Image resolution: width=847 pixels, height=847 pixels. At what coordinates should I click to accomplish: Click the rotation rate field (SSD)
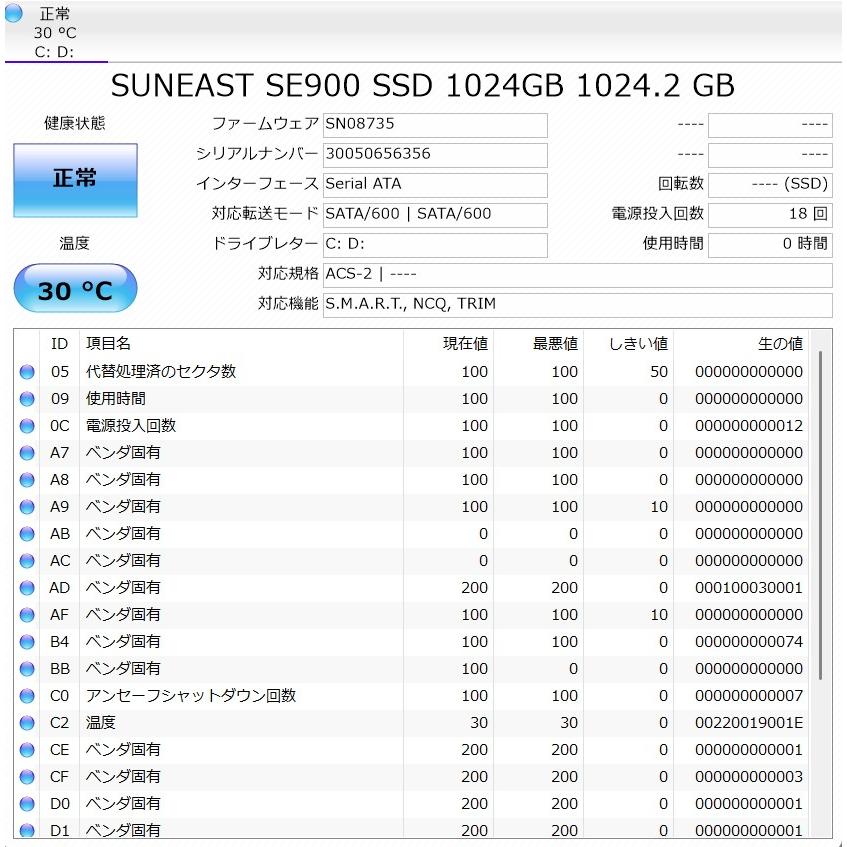click(x=770, y=185)
